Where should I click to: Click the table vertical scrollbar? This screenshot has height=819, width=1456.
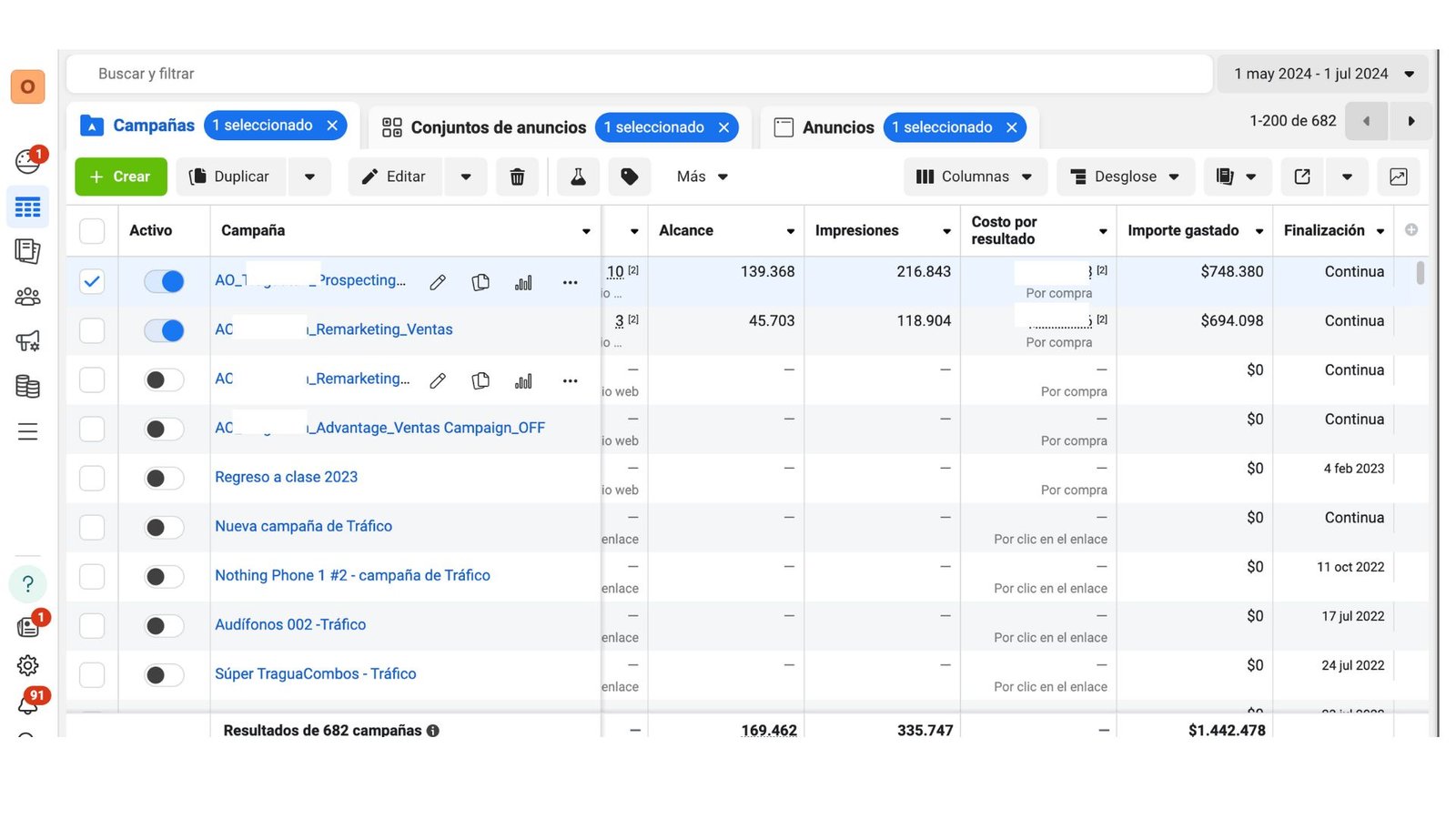point(1420,273)
